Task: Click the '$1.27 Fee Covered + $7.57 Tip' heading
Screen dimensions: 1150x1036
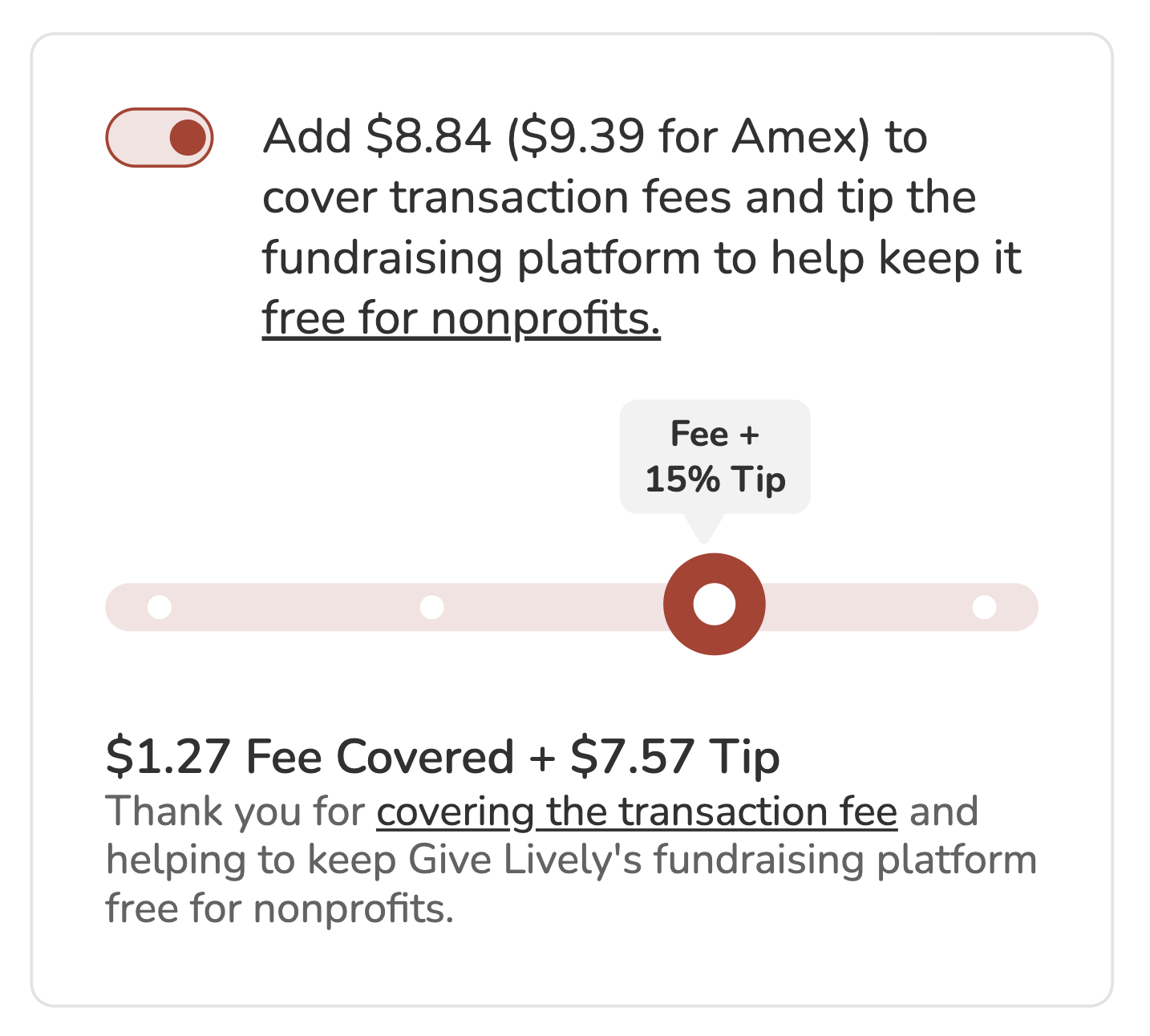Action: [442, 755]
